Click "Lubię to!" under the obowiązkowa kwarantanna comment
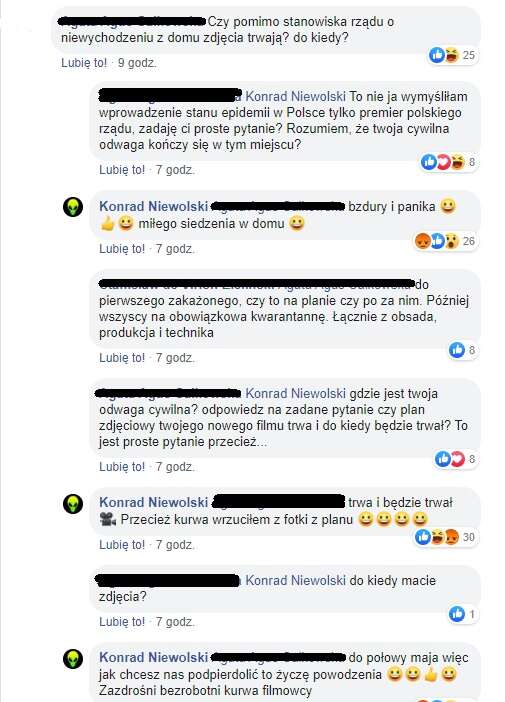 [x=122, y=358]
